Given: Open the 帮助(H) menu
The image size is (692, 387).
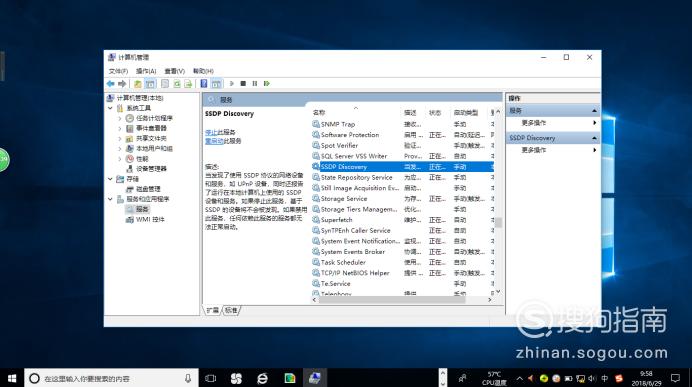Looking at the screenshot, I should (x=203, y=71).
